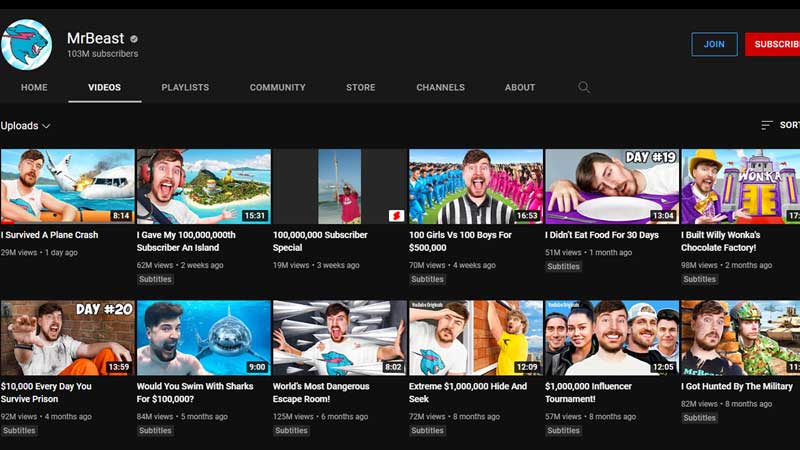Click the 12:09 duration badge
The image size is (800, 450).
[527, 367]
